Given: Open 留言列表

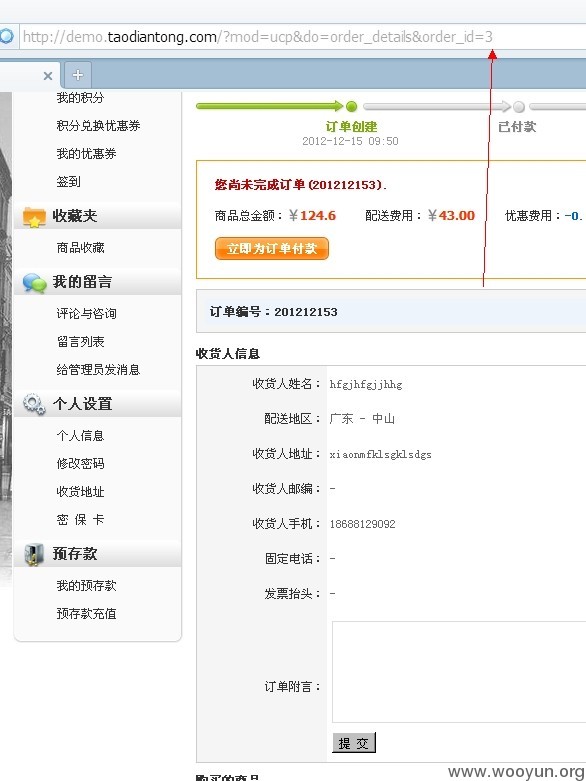Looking at the screenshot, I should tap(80, 341).
